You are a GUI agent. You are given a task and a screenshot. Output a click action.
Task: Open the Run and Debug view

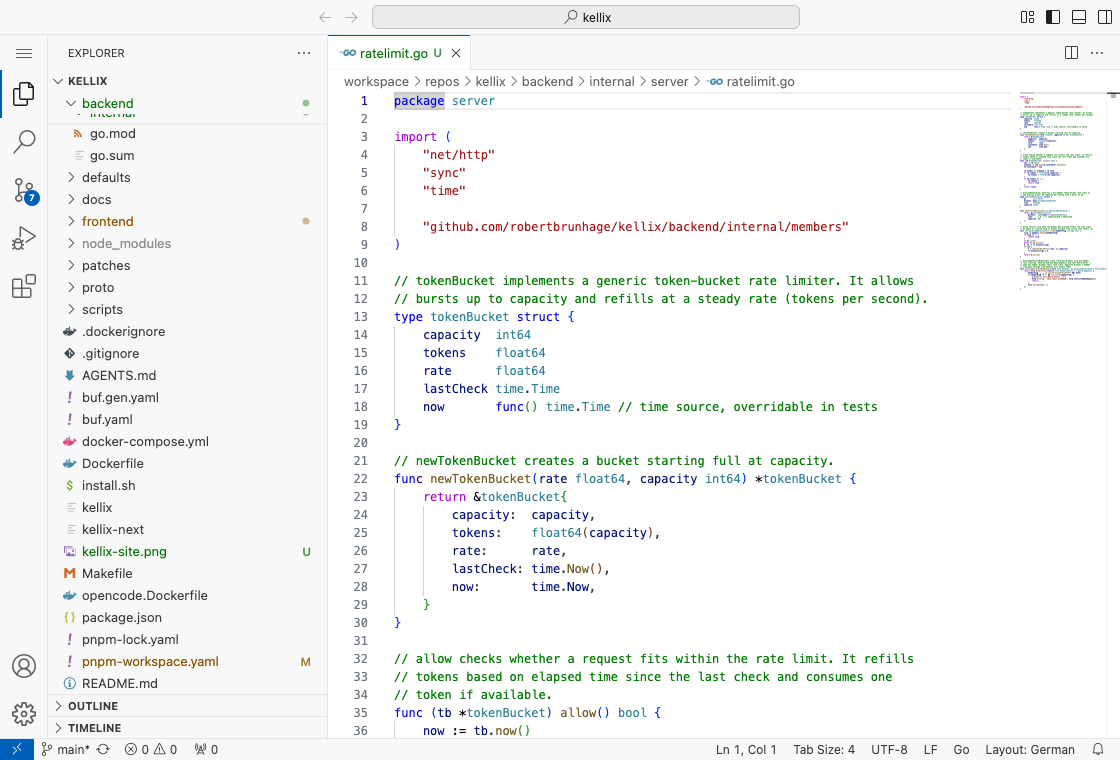(24, 238)
